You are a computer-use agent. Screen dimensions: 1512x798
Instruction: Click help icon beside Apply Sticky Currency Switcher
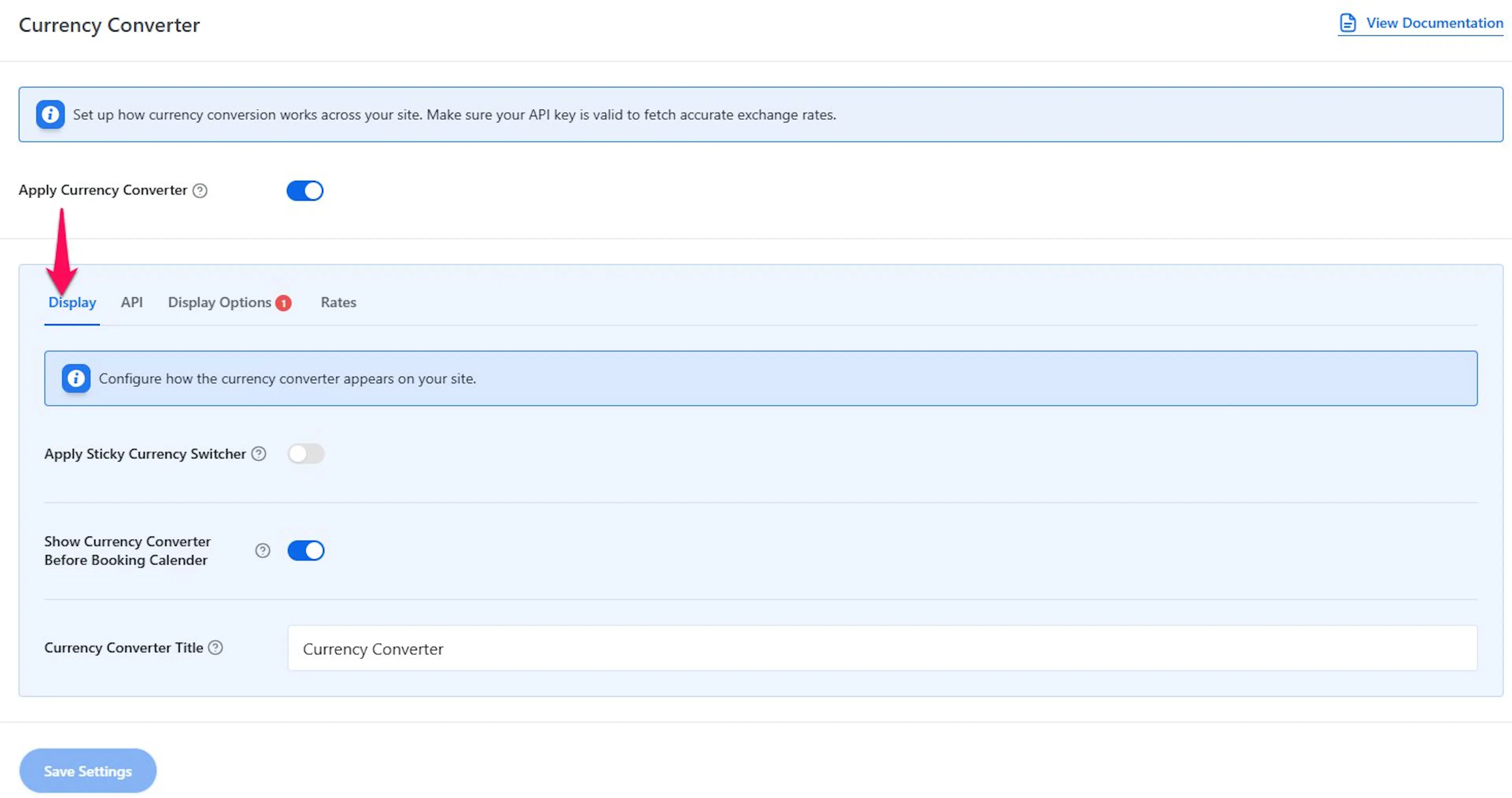[259, 453]
